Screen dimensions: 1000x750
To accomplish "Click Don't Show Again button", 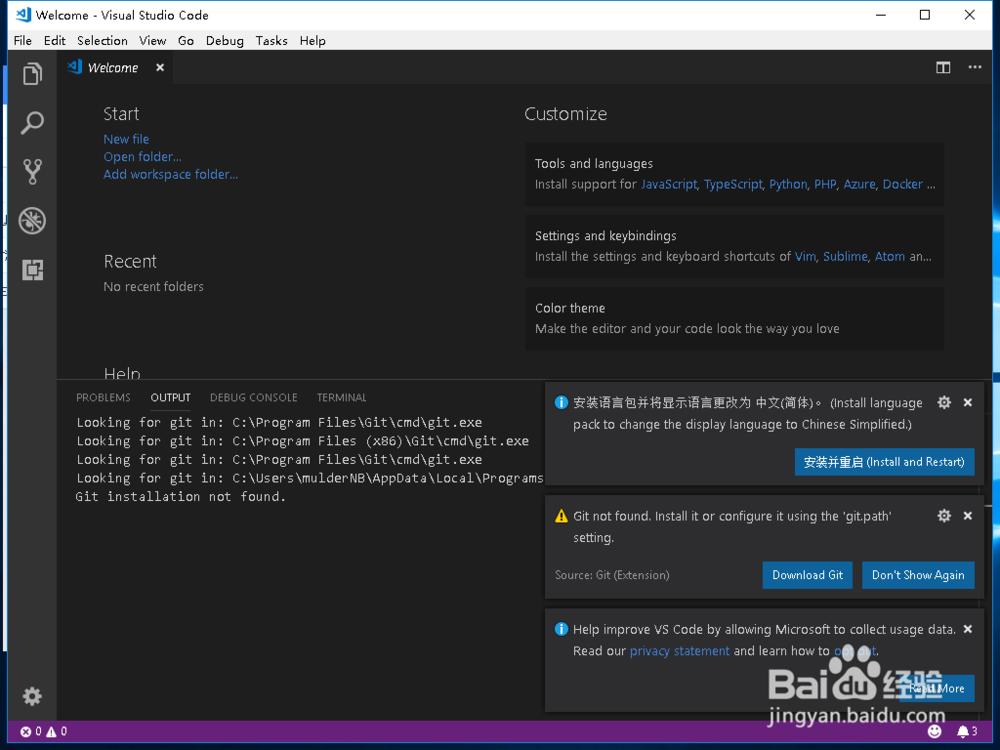I will click(x=918, y=575).
